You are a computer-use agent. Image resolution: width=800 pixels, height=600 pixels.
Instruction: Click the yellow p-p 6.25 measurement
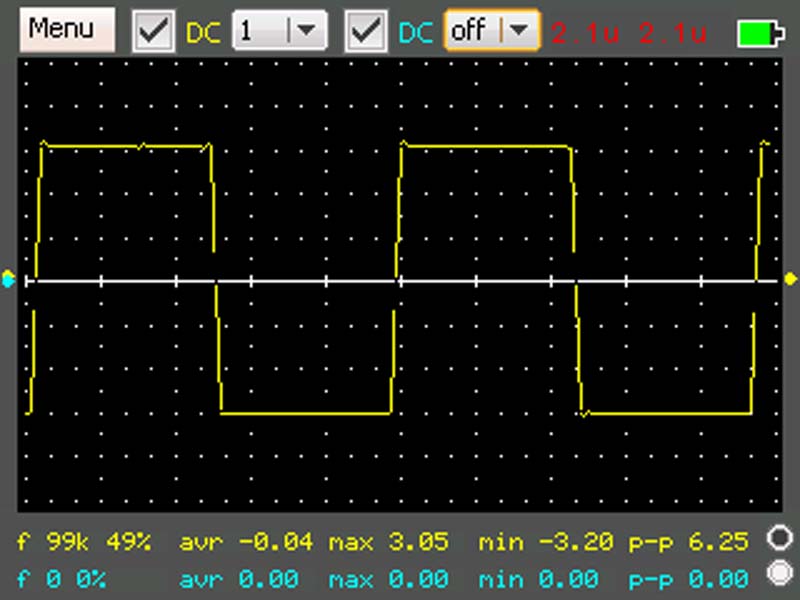tap(688, 542)
